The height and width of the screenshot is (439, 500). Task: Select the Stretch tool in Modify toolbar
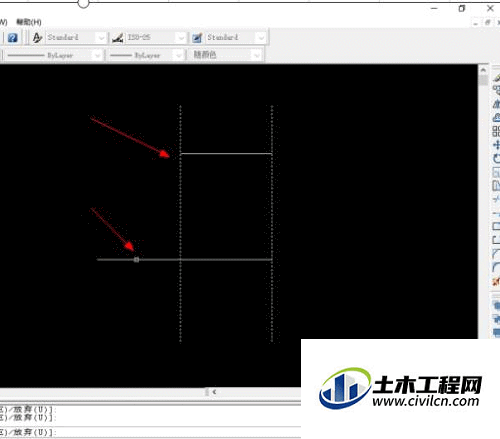coord(496,185)
